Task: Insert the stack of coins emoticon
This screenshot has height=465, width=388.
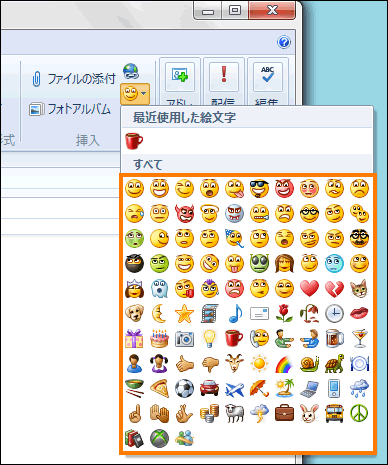Action: click(x=210, y=413)
